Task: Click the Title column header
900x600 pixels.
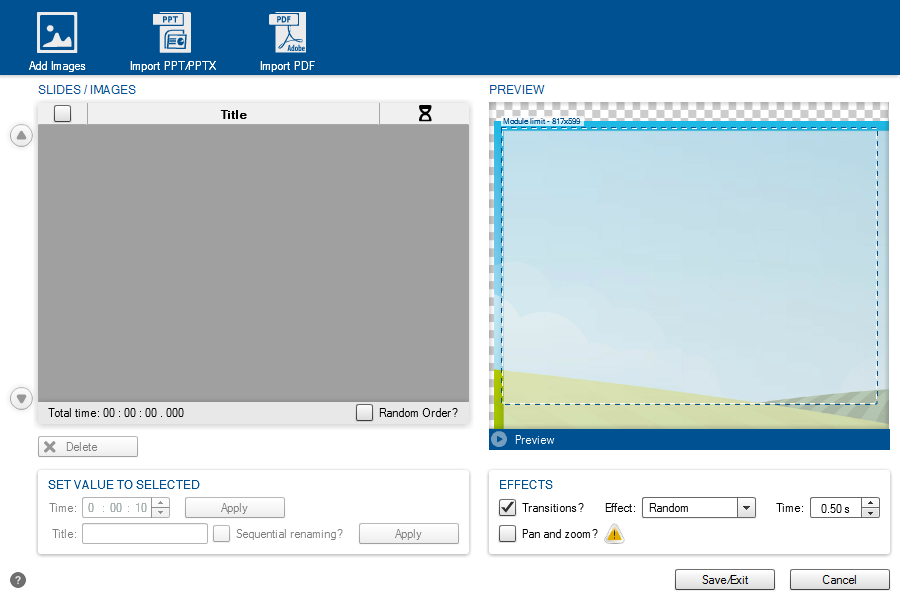Action: tap(233, 114)
